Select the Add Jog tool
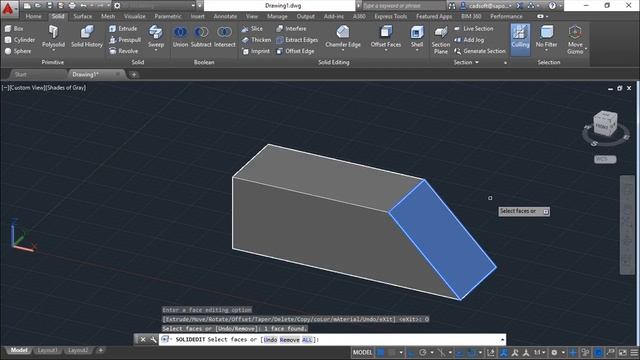The width and height of the screenshot is (640, 360). tap(469, 40)
